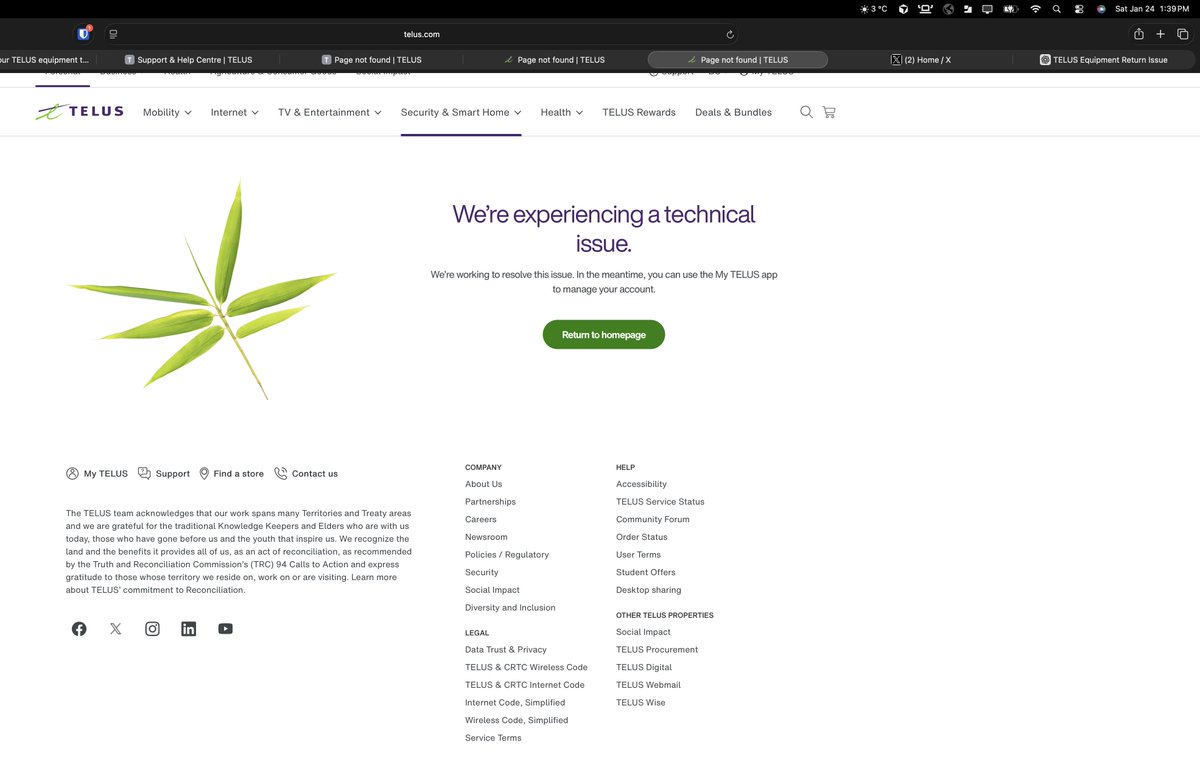Open Data Trust & Privacy link

[506, 650]
